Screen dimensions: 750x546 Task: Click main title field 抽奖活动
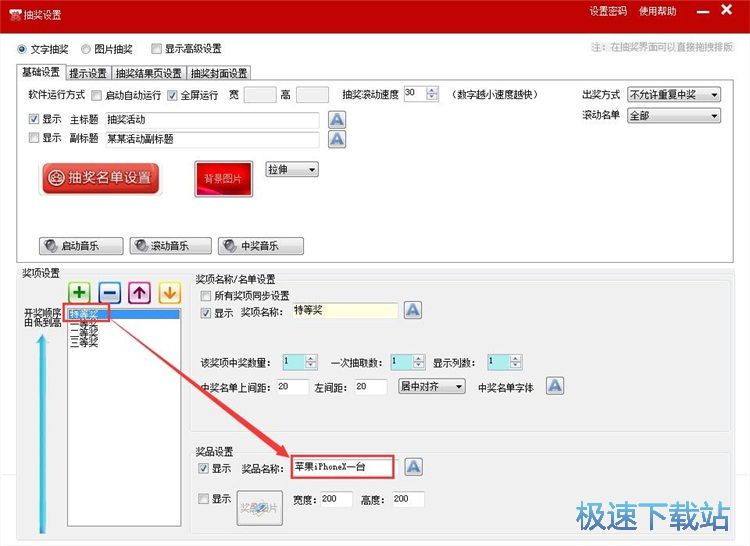212,120
